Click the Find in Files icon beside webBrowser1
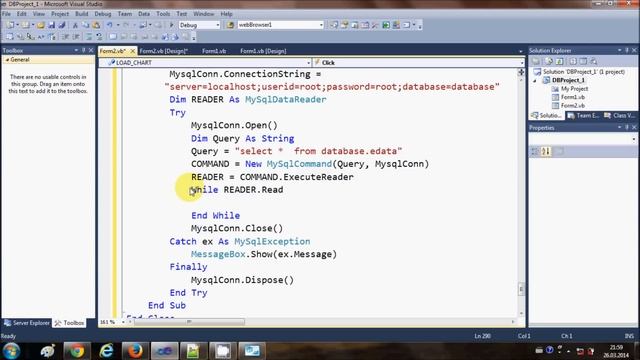This screenshot has width=640, height=360. tap(230, 25)
